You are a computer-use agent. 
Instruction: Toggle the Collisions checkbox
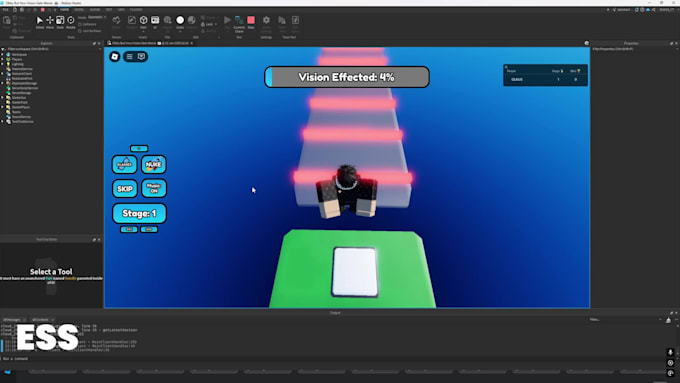pos(80,24)
